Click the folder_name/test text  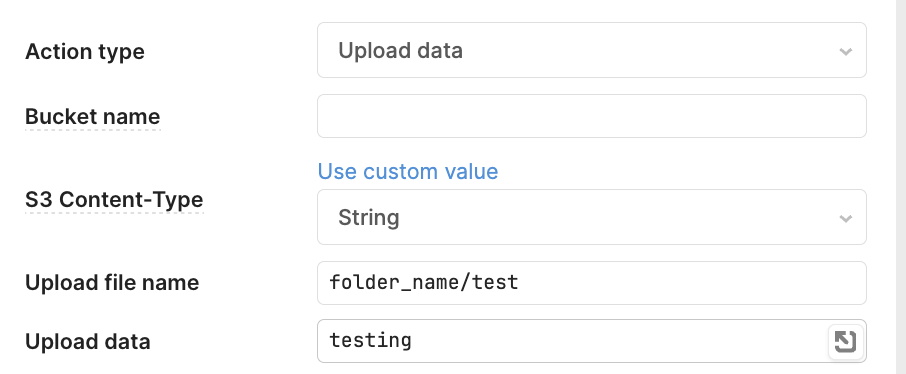click(x=424, y=282)
